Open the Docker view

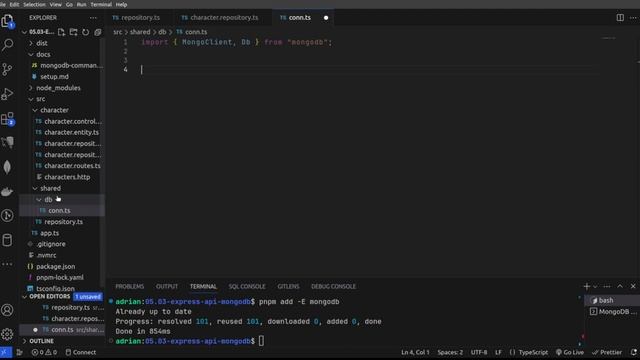pos(7,191)
